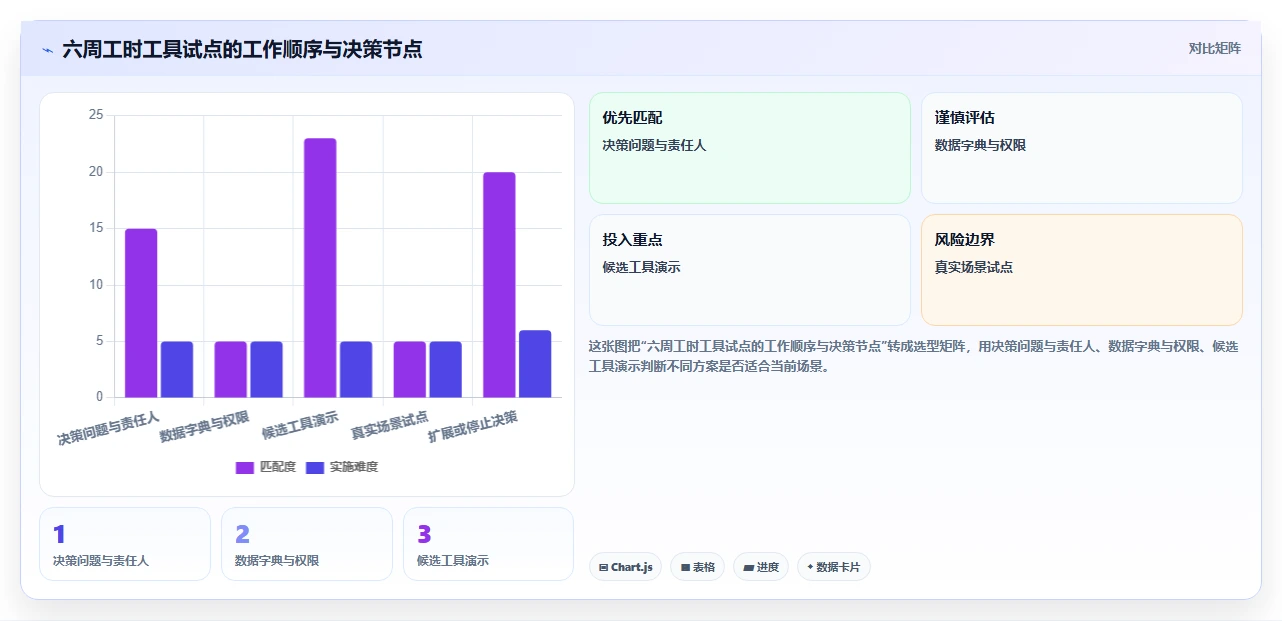Click the 进度 tag
The width and height of the screenshot is (1282, 621).
pos(761,567)
